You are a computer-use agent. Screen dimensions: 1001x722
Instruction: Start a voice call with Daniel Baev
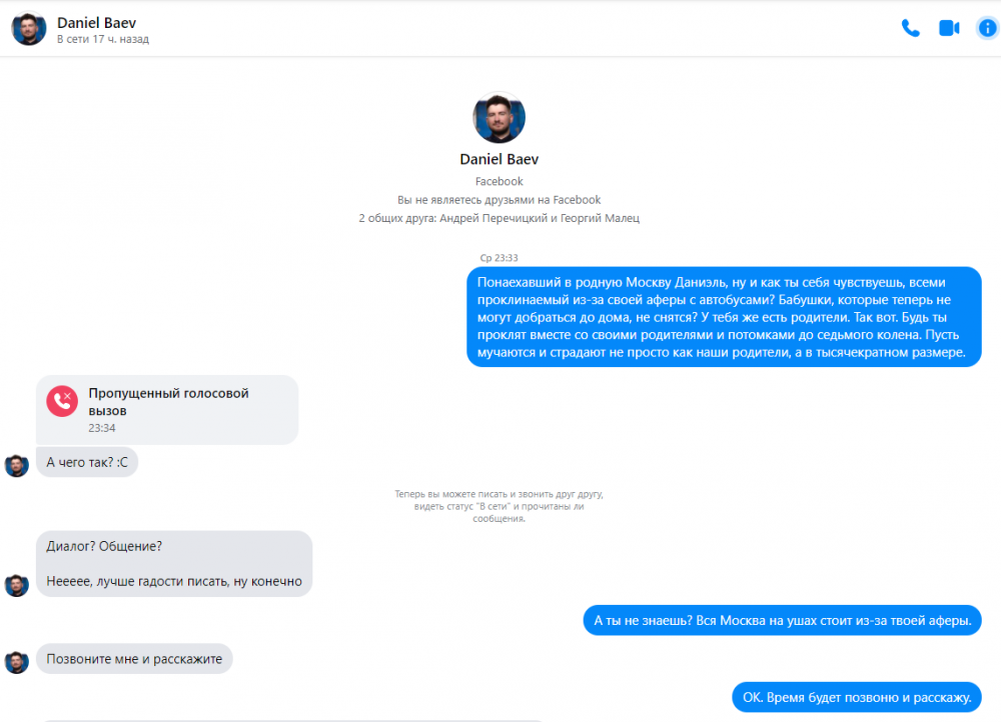point(910,28)
